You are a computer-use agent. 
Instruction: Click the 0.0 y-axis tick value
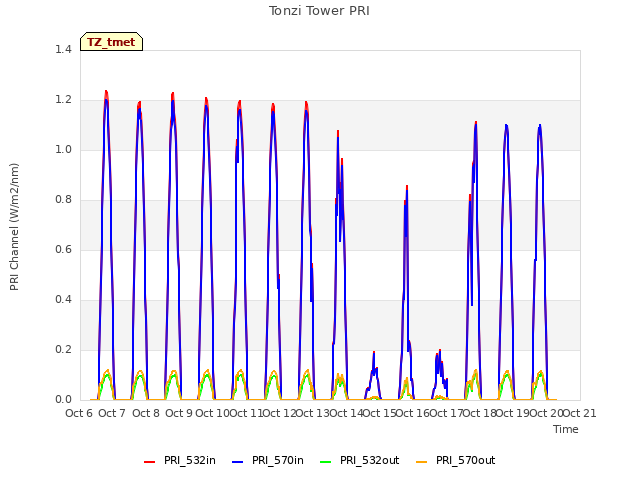pyautogui.click(x=63, y=400)
